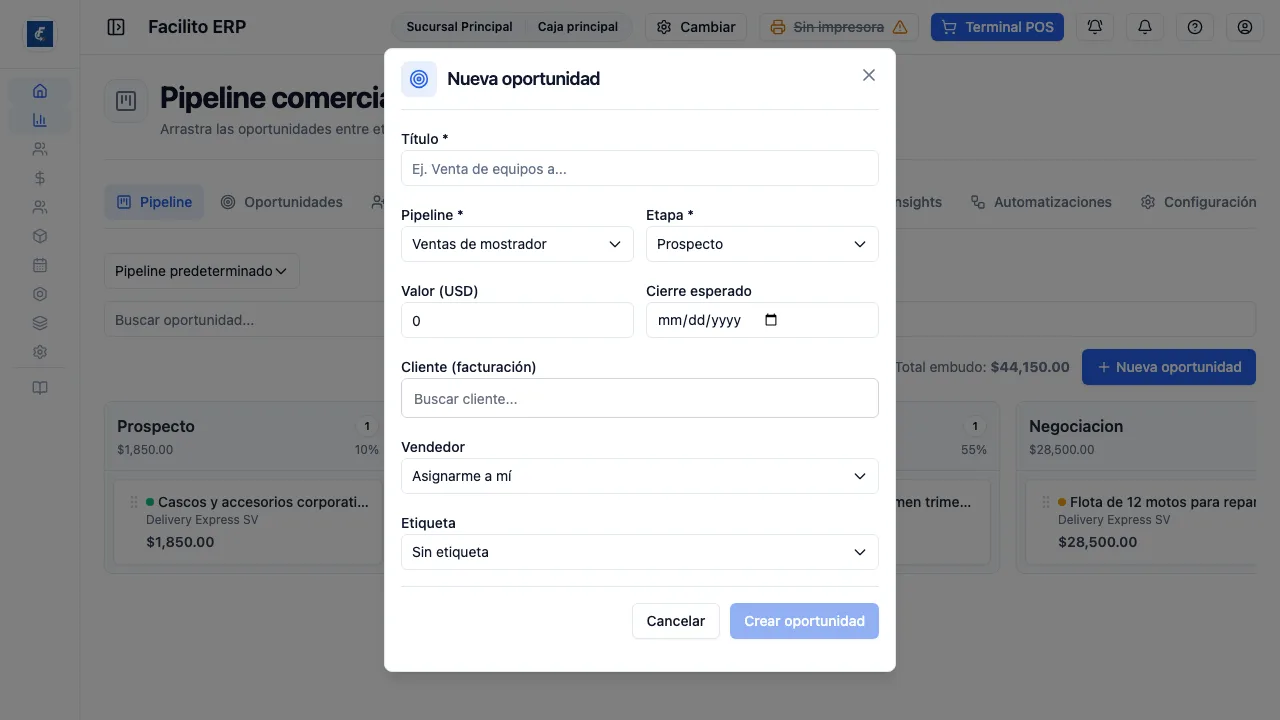
Task: Click the notifications bell icon
Action: click(x=1145, y=27)
